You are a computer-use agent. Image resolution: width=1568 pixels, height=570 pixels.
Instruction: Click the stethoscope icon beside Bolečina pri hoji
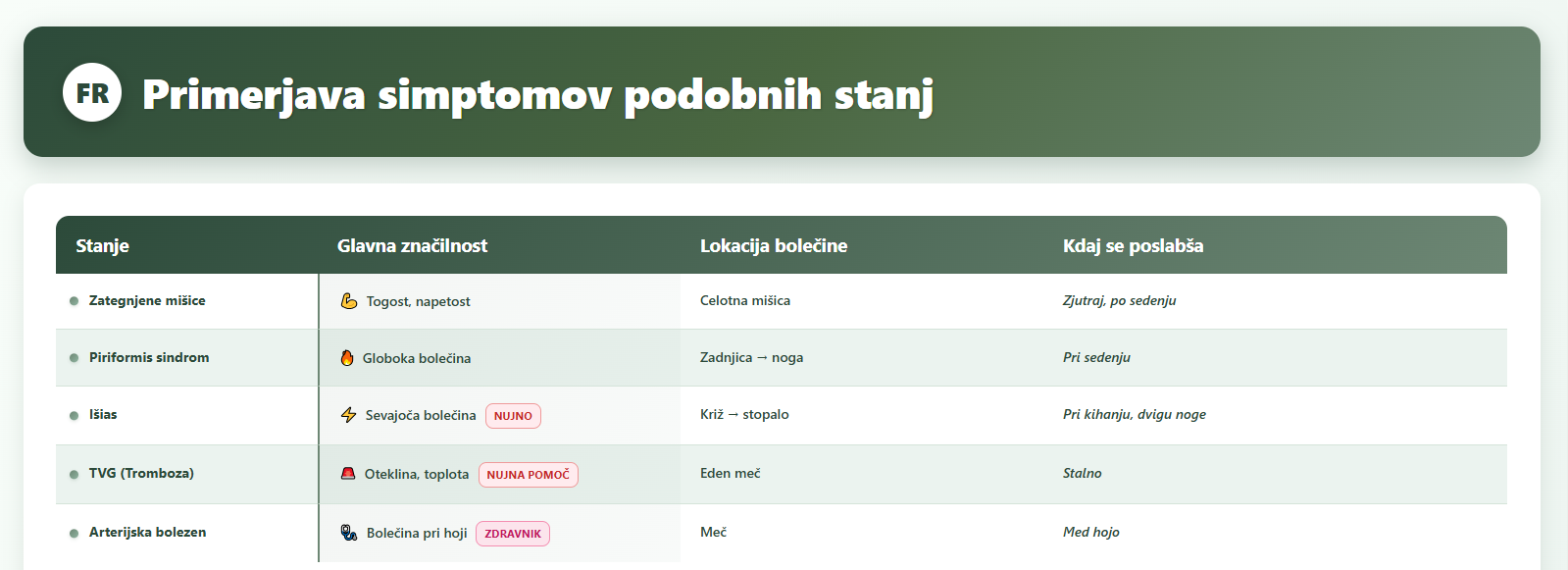pyautogui.click(x=349, y=533)
